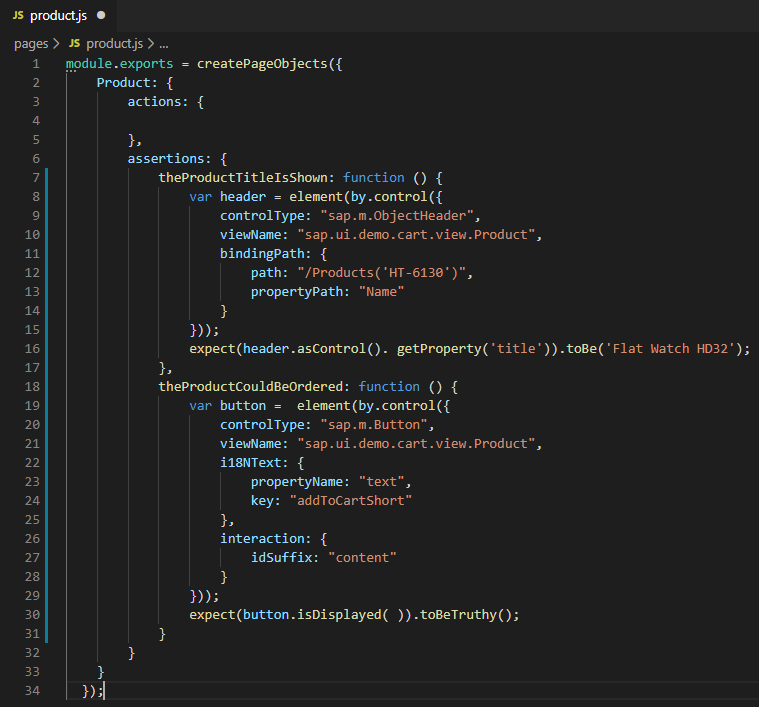
Task: Click the idSuffix "content" string
Action: click(362, 558)
